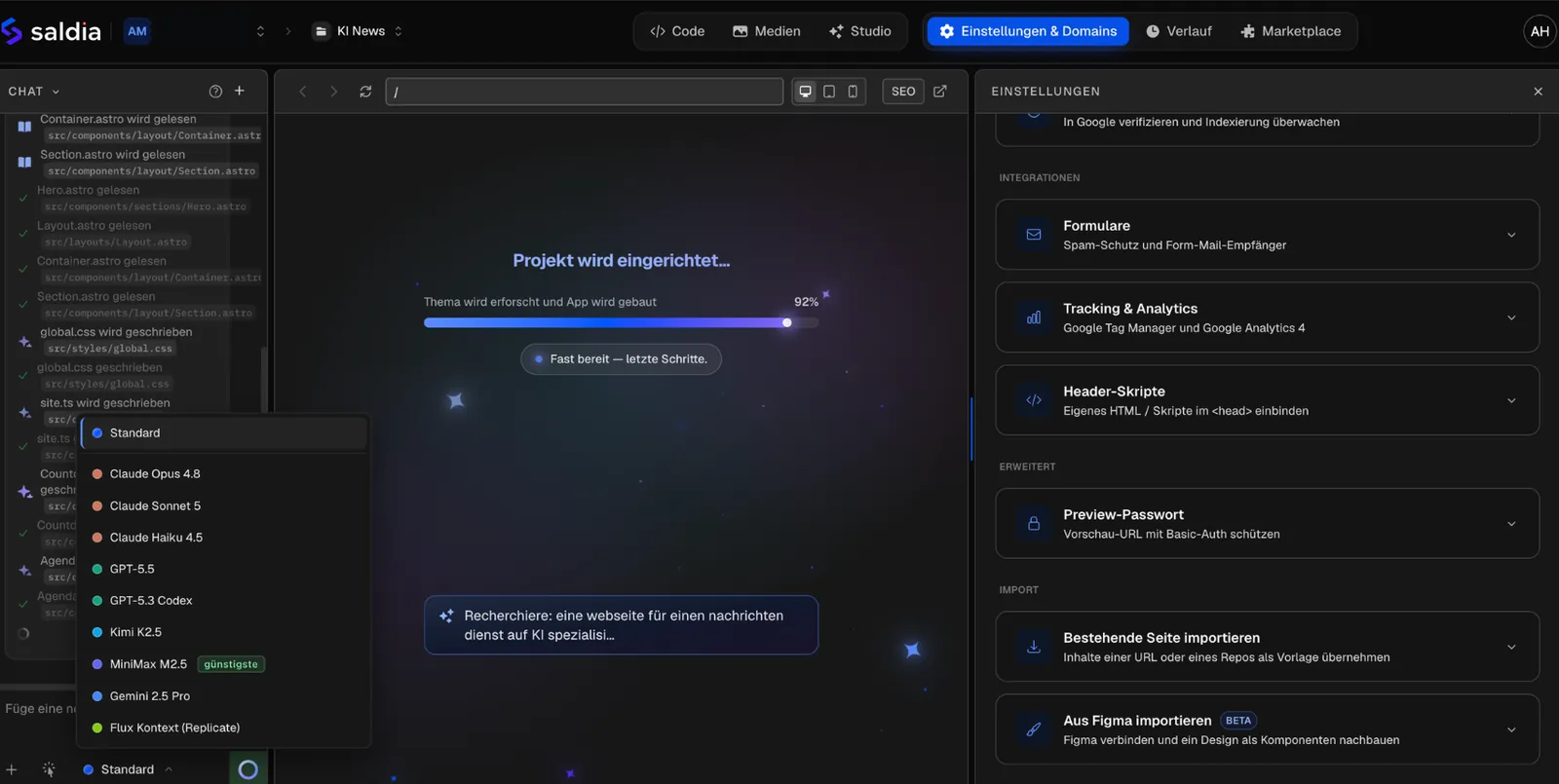Viewport: 1559px width, 784px height.
Task: Click the Preview-Passwort lock icon
Action: pyautogui.click(x=1034, y=523)
